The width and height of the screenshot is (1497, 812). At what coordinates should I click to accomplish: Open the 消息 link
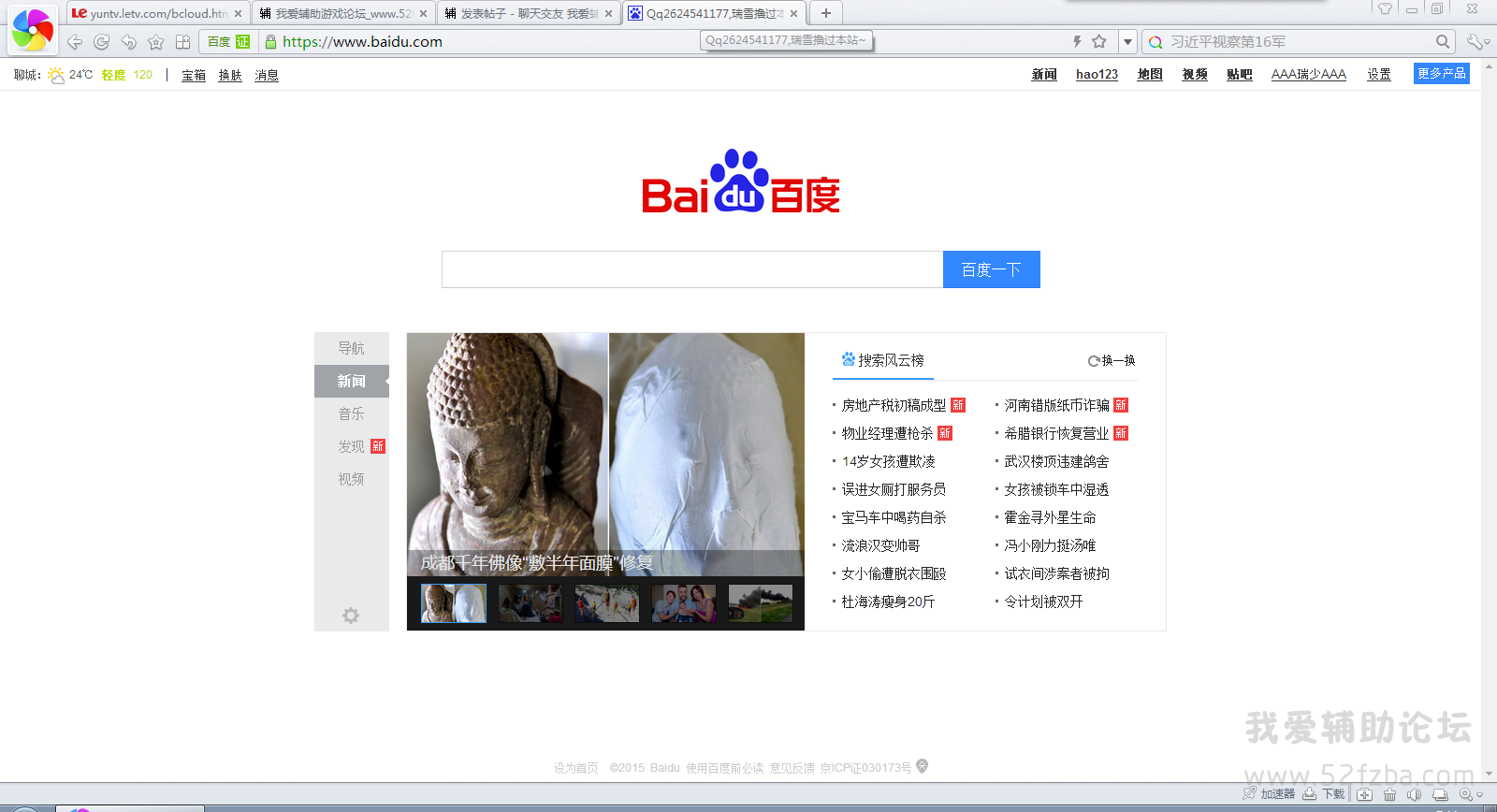267,76
